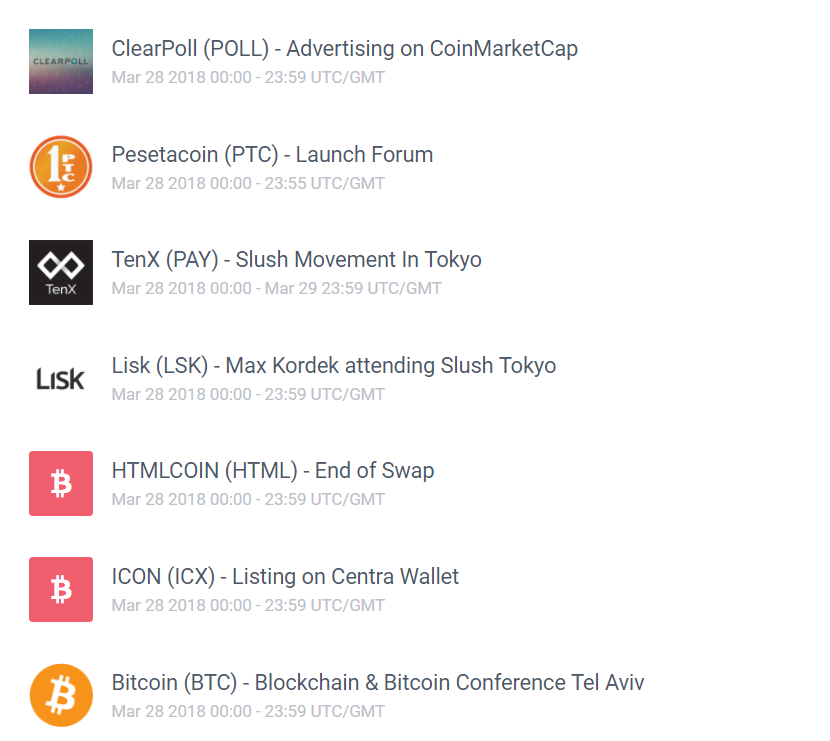Click the black TenX logo icon

61,272
